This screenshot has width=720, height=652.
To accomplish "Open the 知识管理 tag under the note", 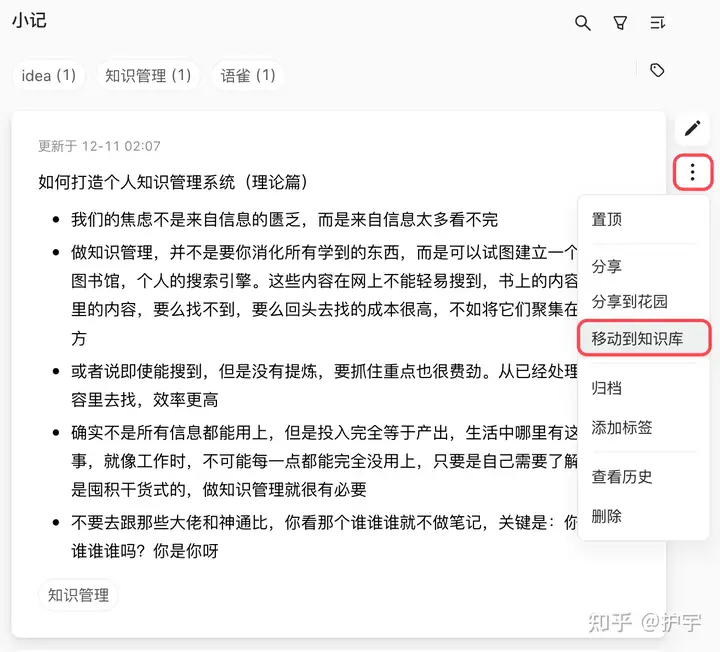I will coord(78,595).
